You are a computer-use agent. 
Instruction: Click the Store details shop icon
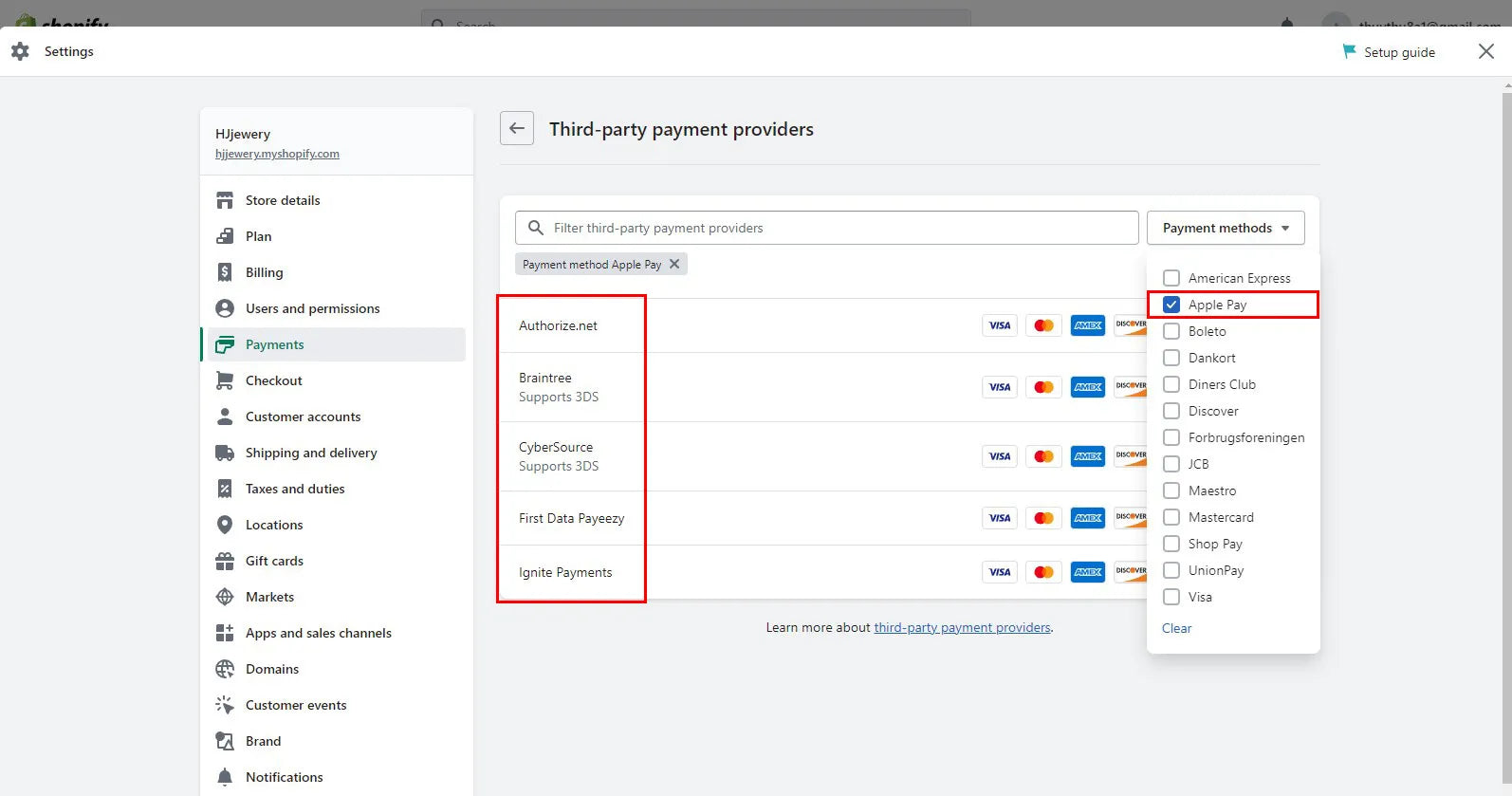[225, 200]
